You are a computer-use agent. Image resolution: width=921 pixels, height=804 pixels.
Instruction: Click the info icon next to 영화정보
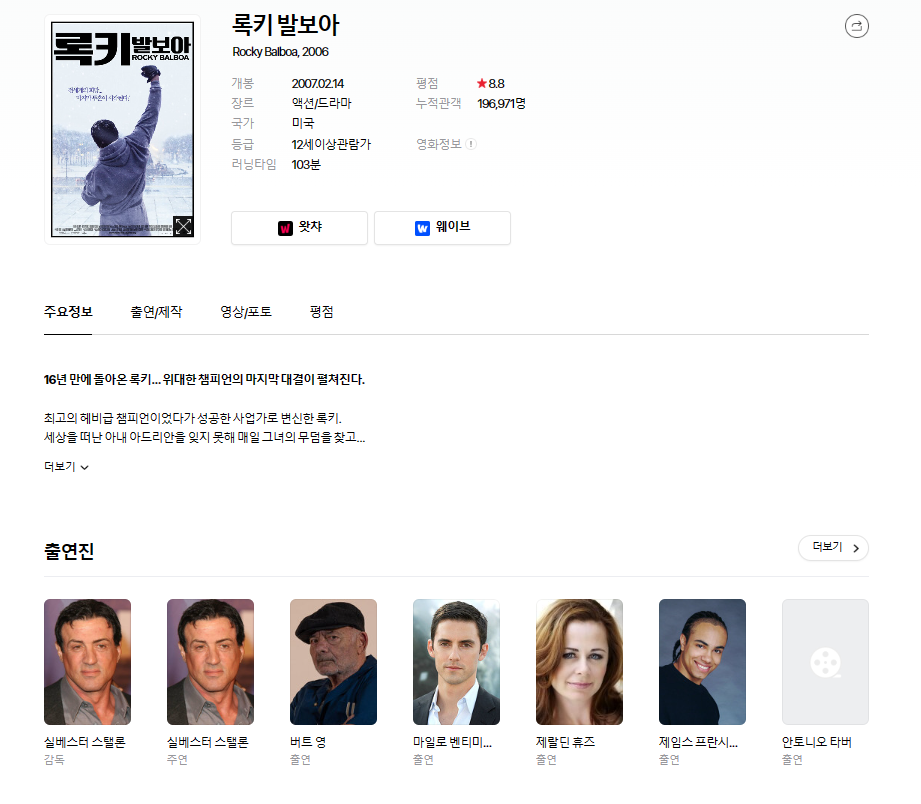point(471,144)
